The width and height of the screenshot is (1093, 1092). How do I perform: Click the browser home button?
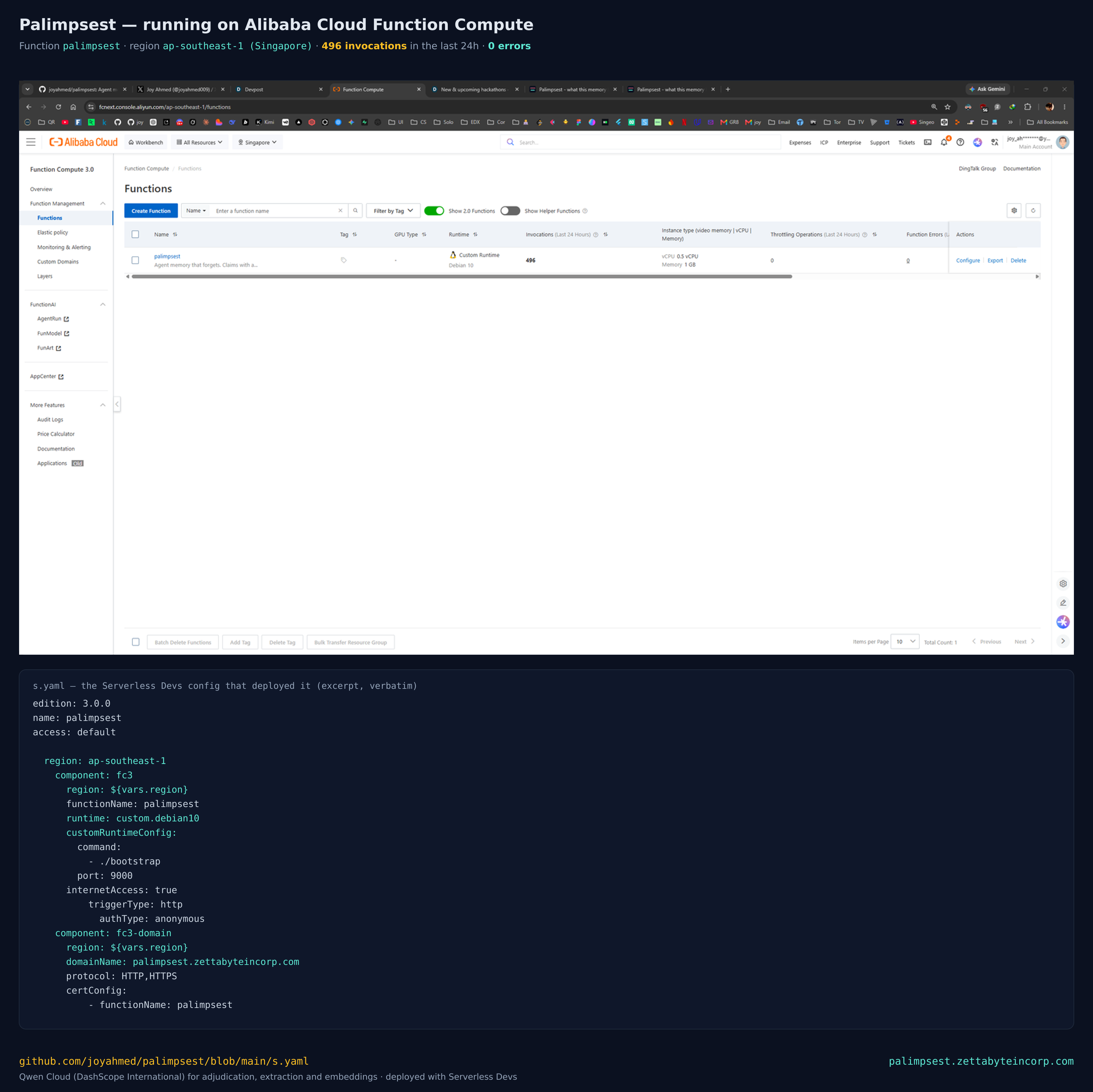tap(73, 106)
